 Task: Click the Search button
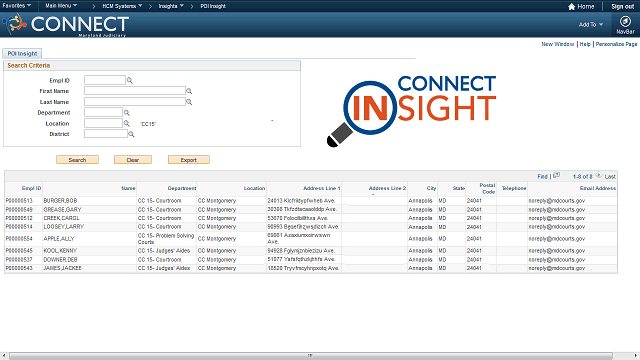77,160
